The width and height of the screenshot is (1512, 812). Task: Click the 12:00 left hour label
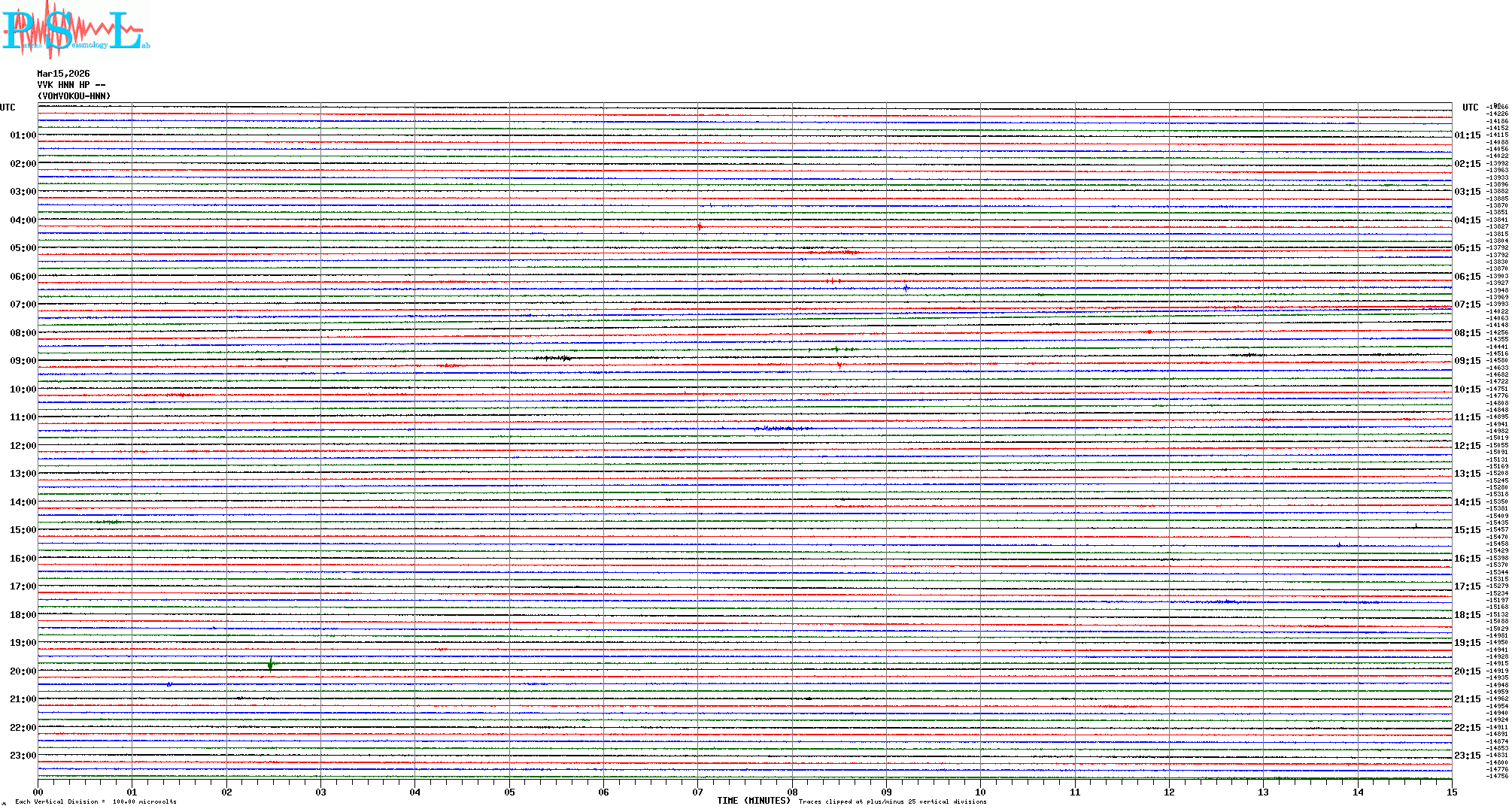pyautogui.click(x=23, y=446)
